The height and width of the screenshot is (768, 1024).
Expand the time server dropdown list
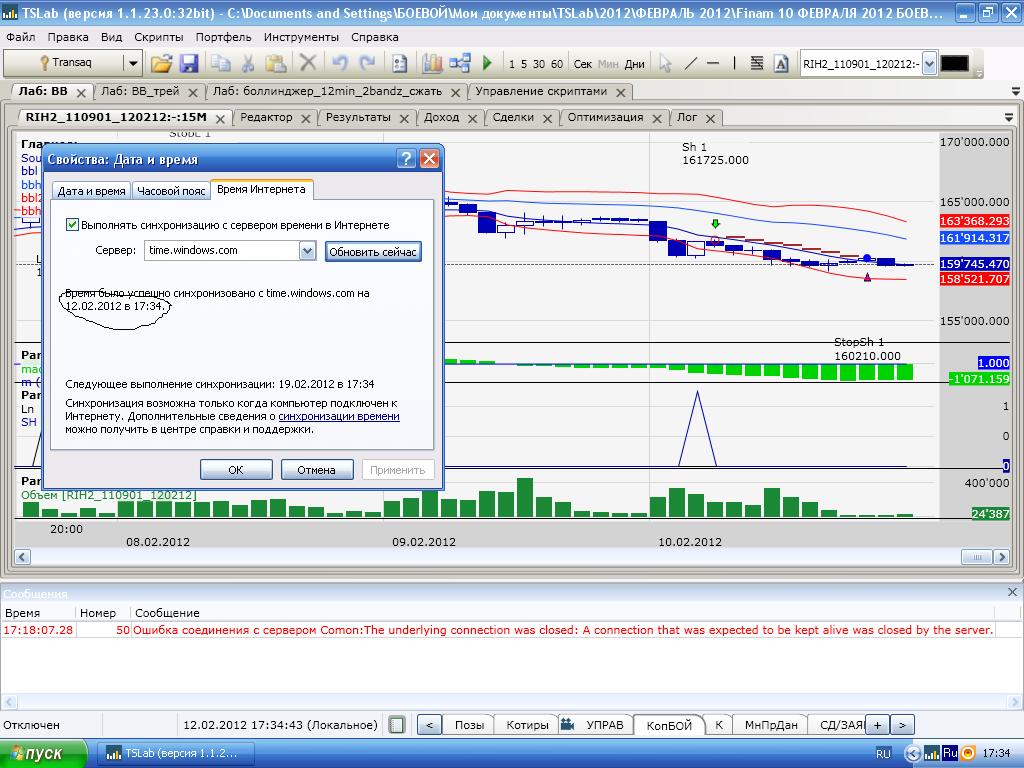(x=308, y=251)
